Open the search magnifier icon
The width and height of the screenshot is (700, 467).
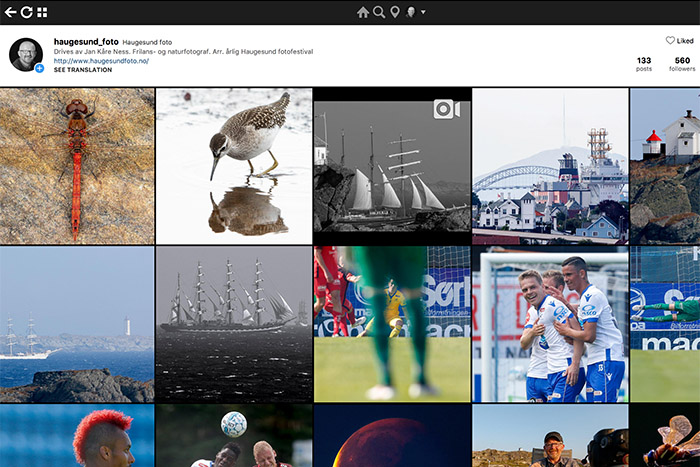coord(379,12)
